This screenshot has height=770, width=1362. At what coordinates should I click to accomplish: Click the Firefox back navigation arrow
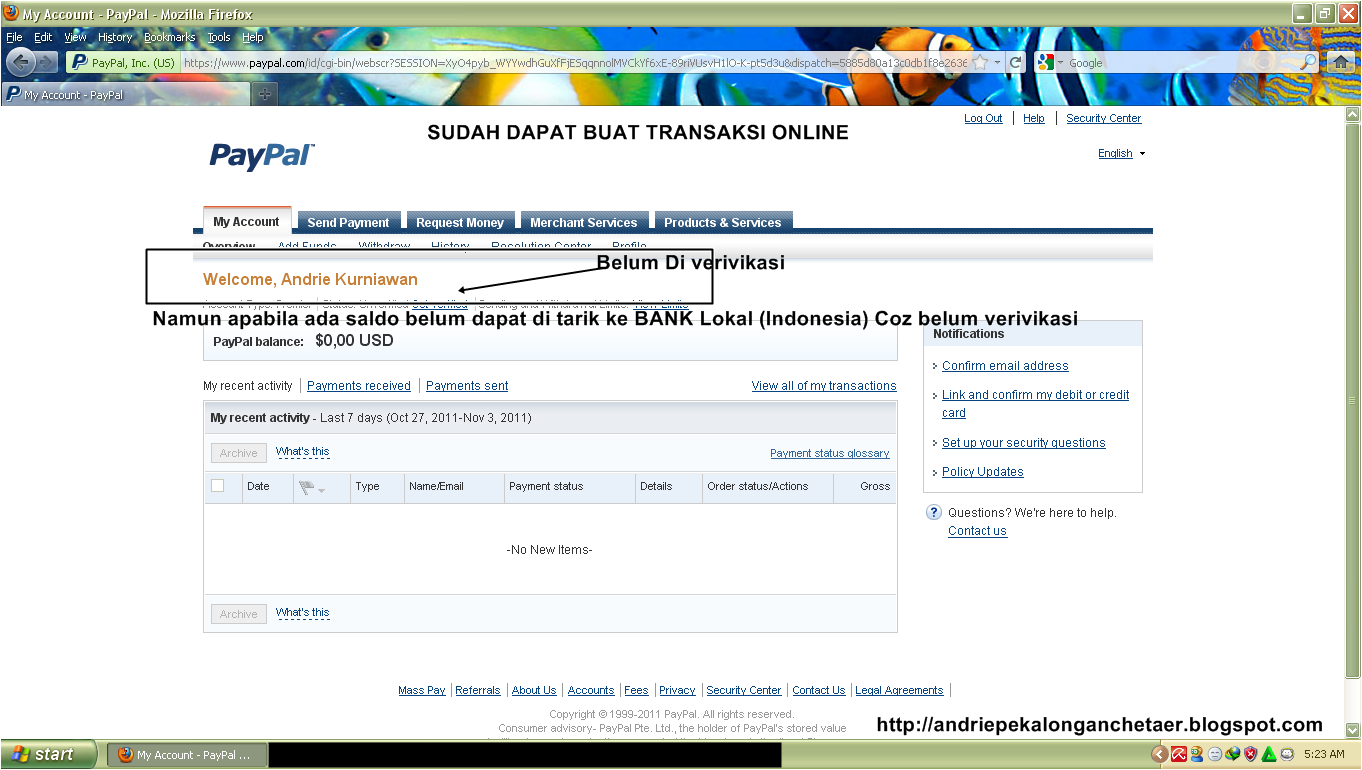pos(21,62)
